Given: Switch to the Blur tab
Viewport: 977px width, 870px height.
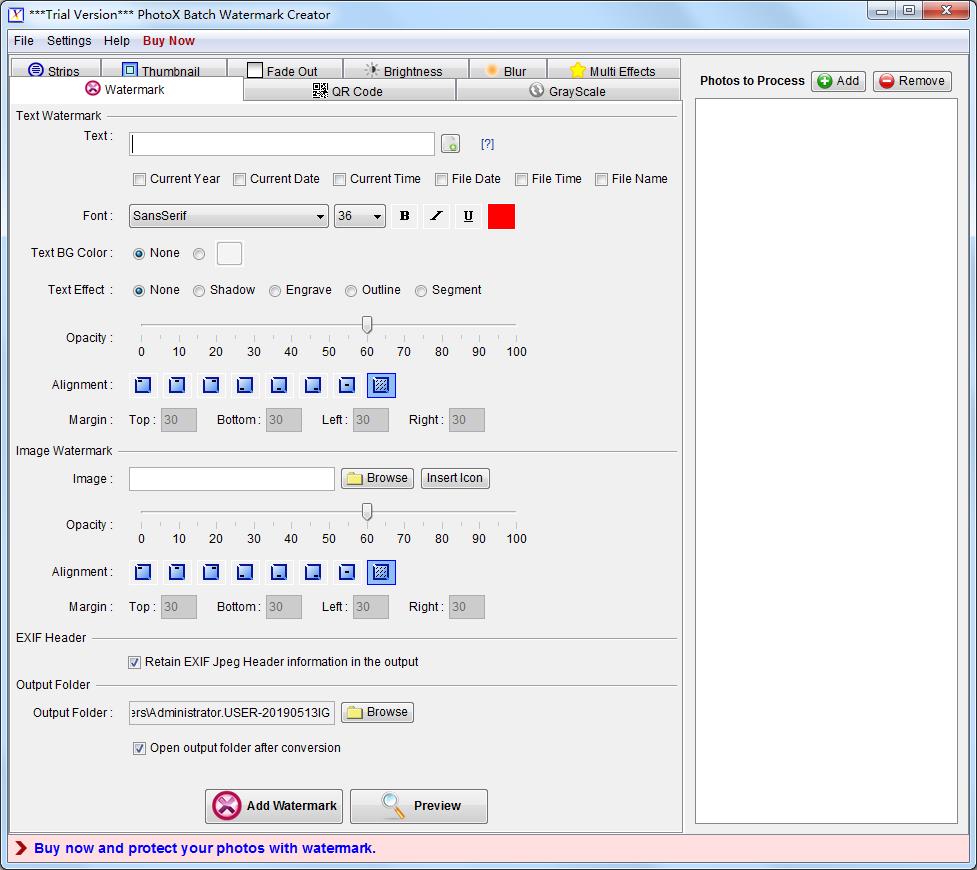Looking at the screenshot, I should (x=507, y=70).
